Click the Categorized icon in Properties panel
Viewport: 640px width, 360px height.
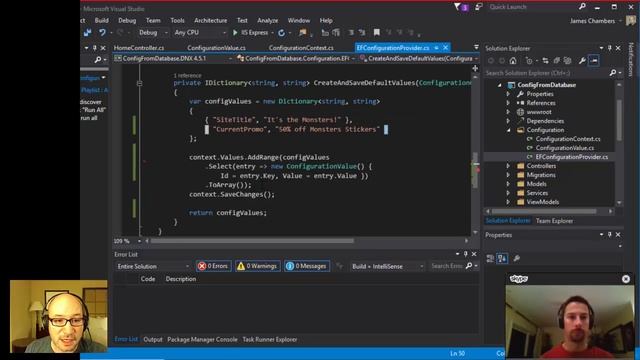click(x=490, y=258)
